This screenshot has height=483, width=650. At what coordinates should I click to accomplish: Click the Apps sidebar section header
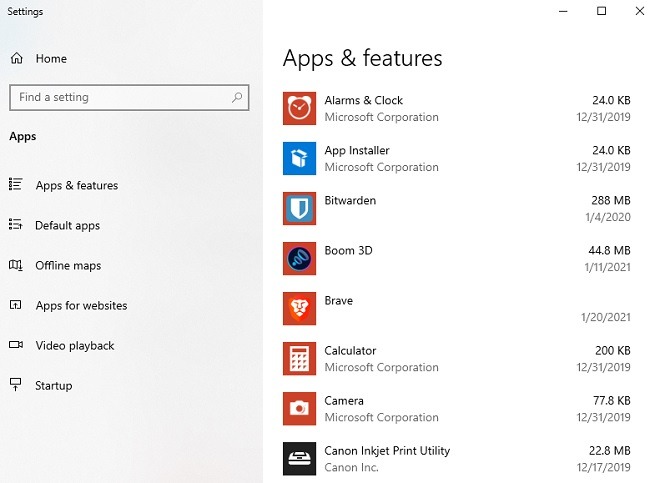coord(23,136)
